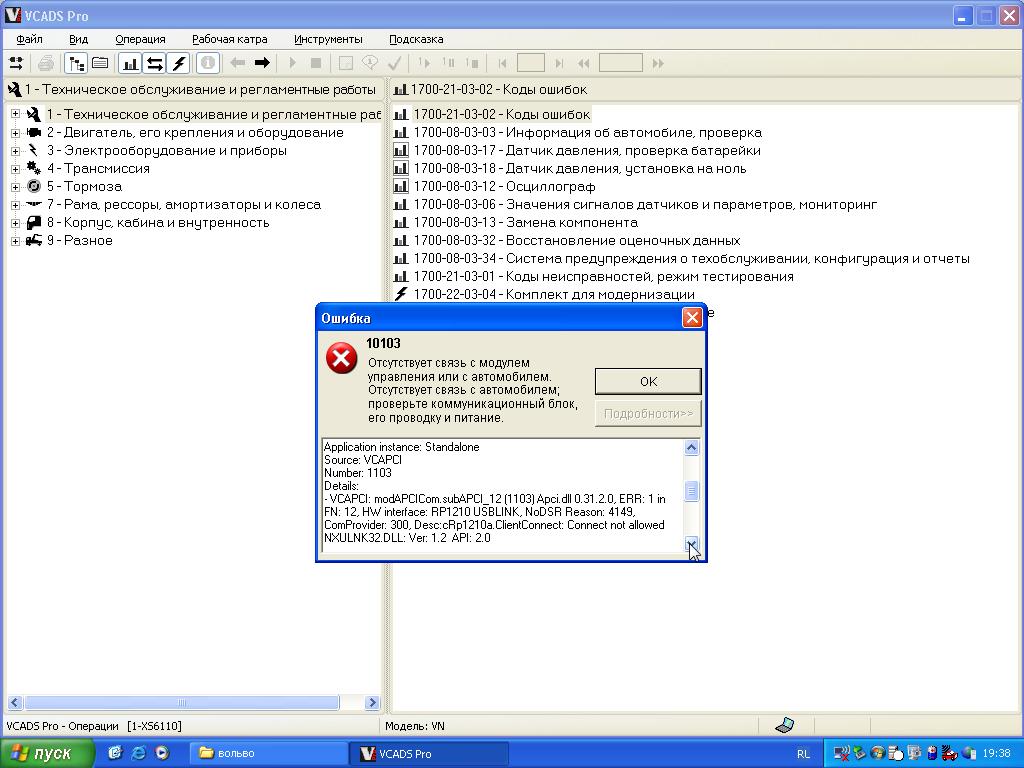Expand node 9 - Разное
Viewport: 1024px width, 768px height.
click(x=15, y=241)
